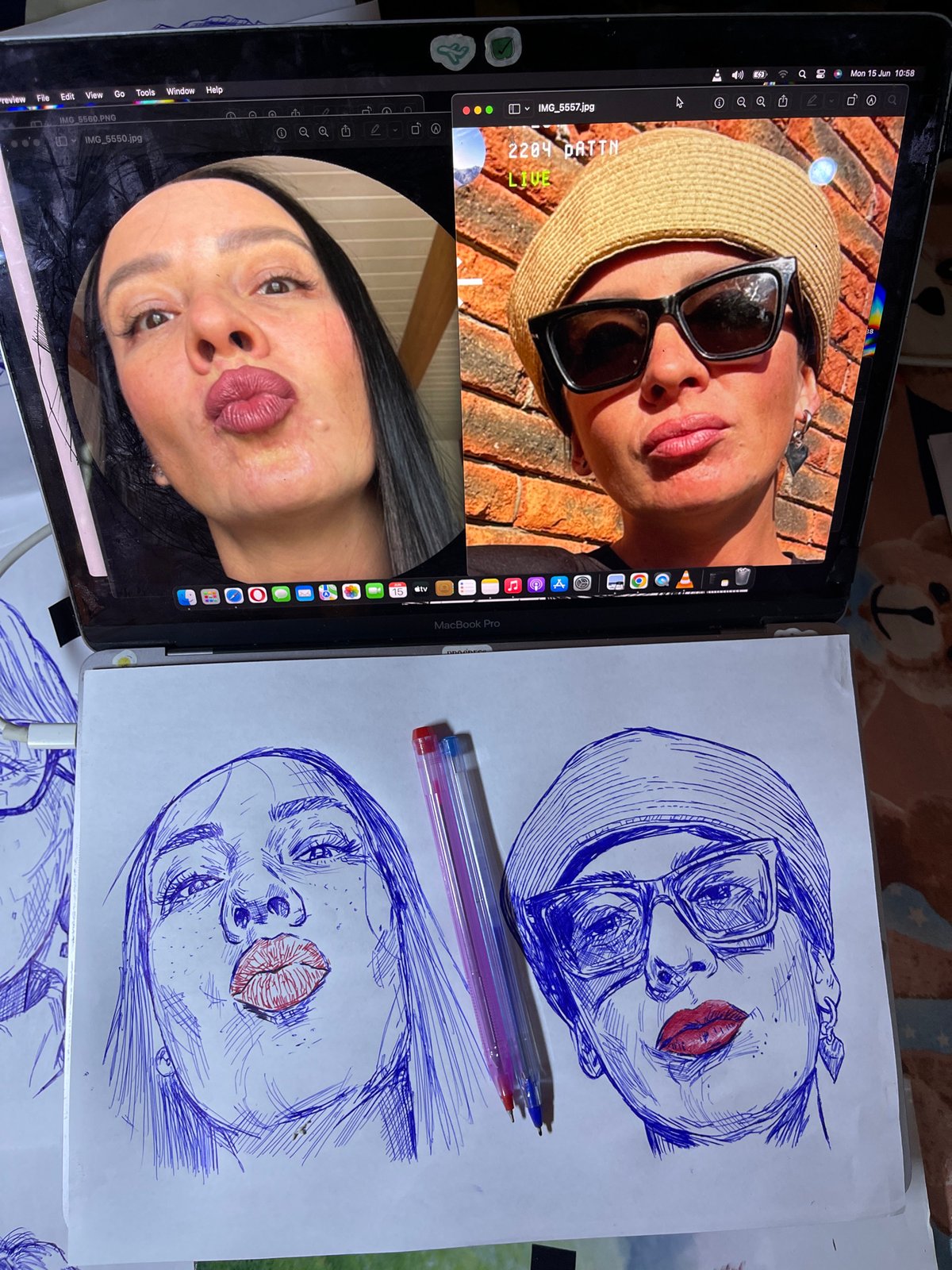Rotate the IMG_5557.jpg image
The image size is (952, 1270).
pyautogui.click(x=852, y=100)
